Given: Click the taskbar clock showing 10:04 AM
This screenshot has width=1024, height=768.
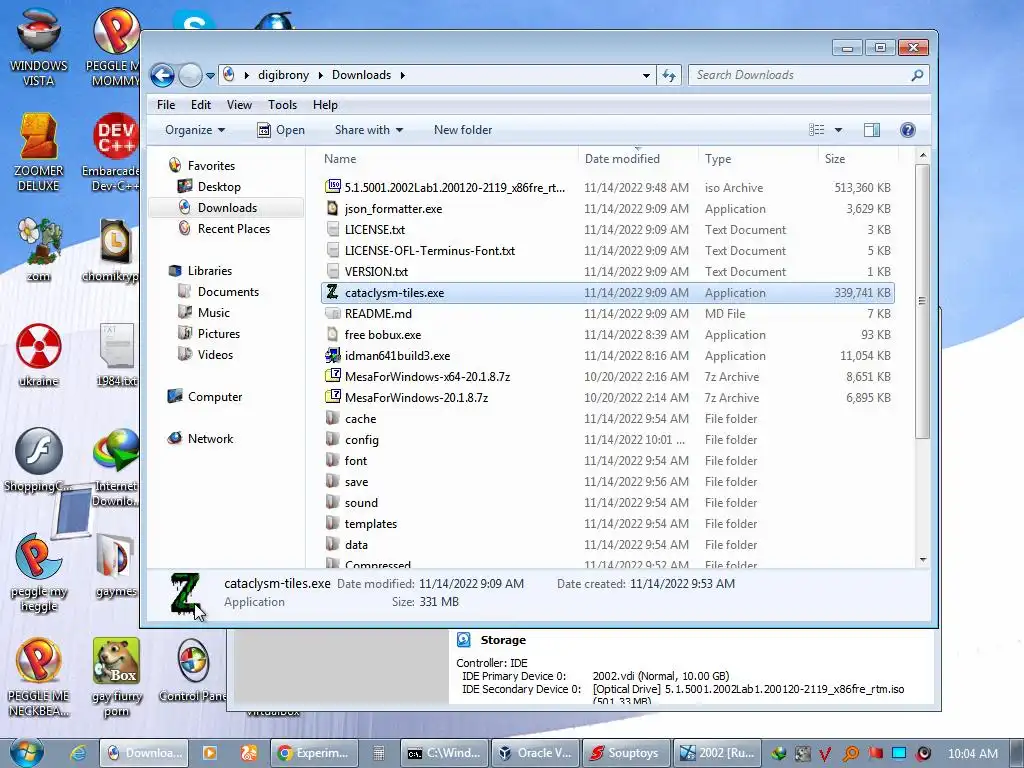Looking at the screenshot, I should coord(972,754).
